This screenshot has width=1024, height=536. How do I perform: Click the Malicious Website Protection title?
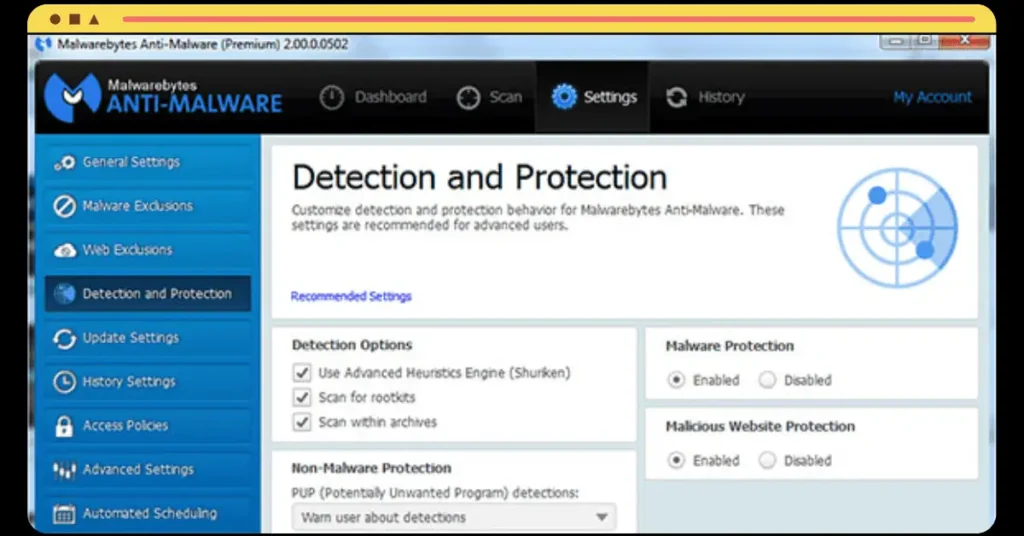760,426
